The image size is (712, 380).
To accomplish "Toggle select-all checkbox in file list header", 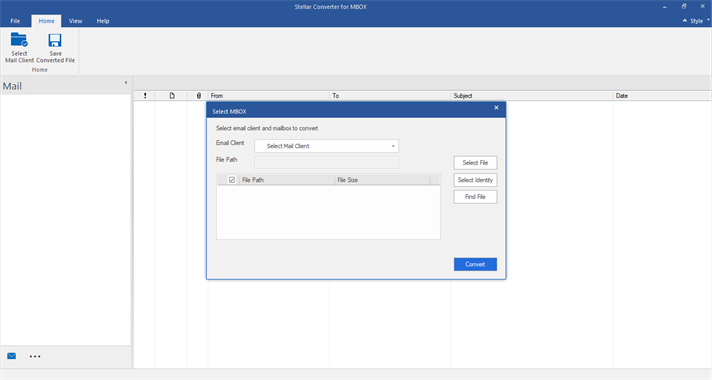I will (x=232, y=180).
